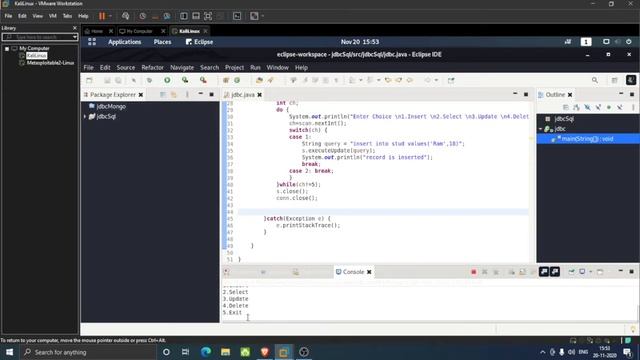Screen dimensions: 640x360
Task: Open the Navigate menu
Action: pyautogui.click(x=182, y=68)
